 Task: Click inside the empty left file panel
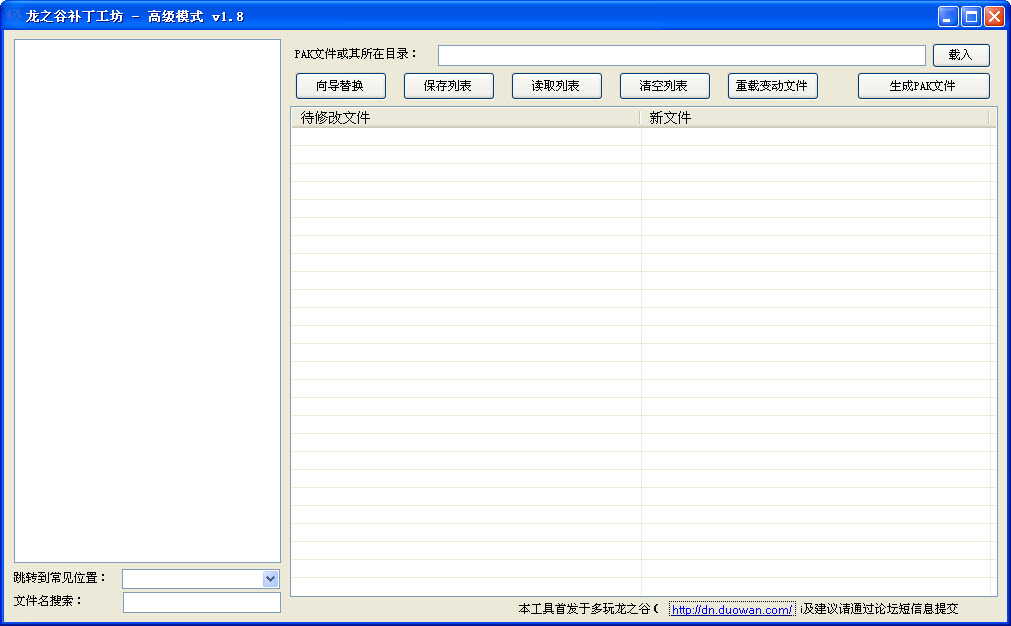point(146,300)
